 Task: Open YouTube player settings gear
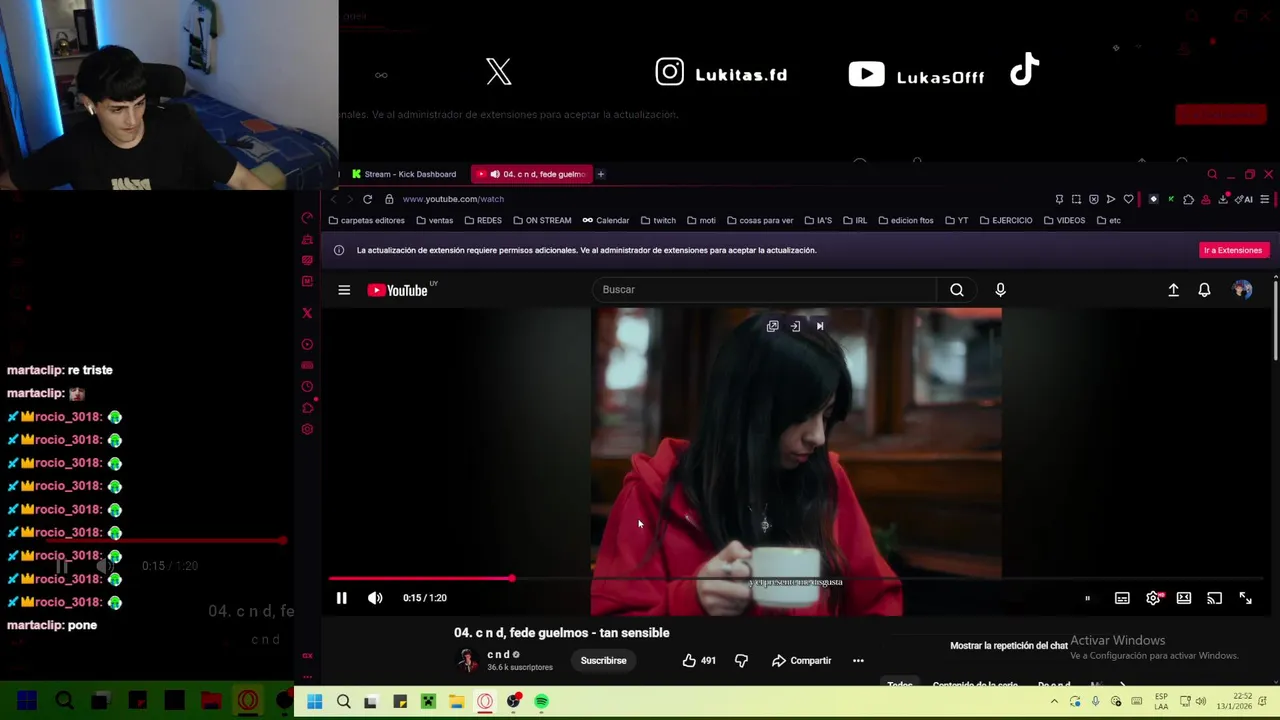click(1153, 598)
